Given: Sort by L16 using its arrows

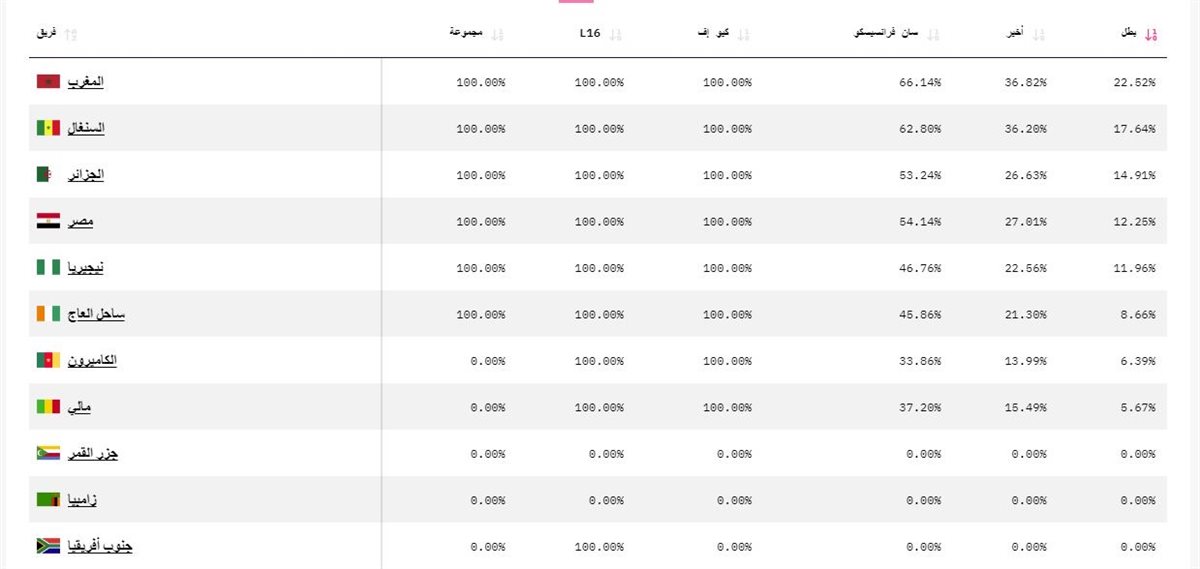Looking at the screenshot, I should coord(615,35).
